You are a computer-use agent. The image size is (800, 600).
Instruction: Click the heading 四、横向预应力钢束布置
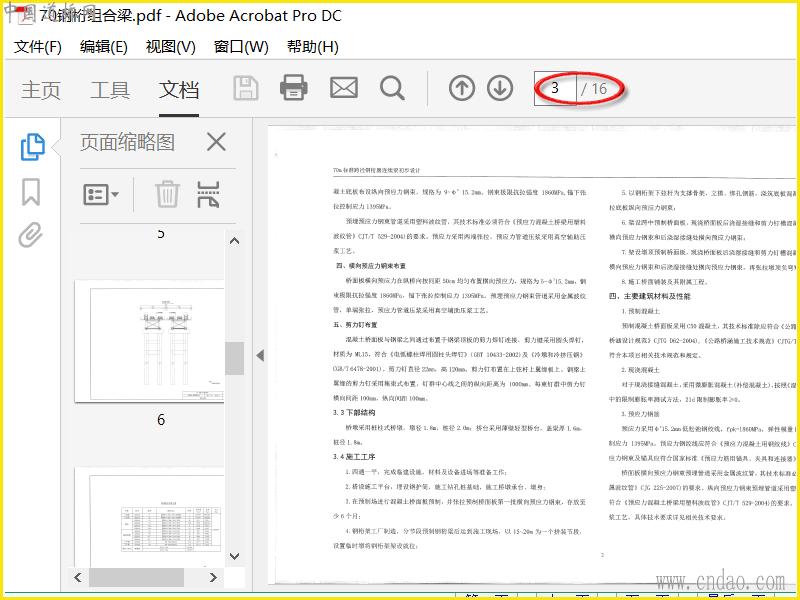click(x=371, y=266)
